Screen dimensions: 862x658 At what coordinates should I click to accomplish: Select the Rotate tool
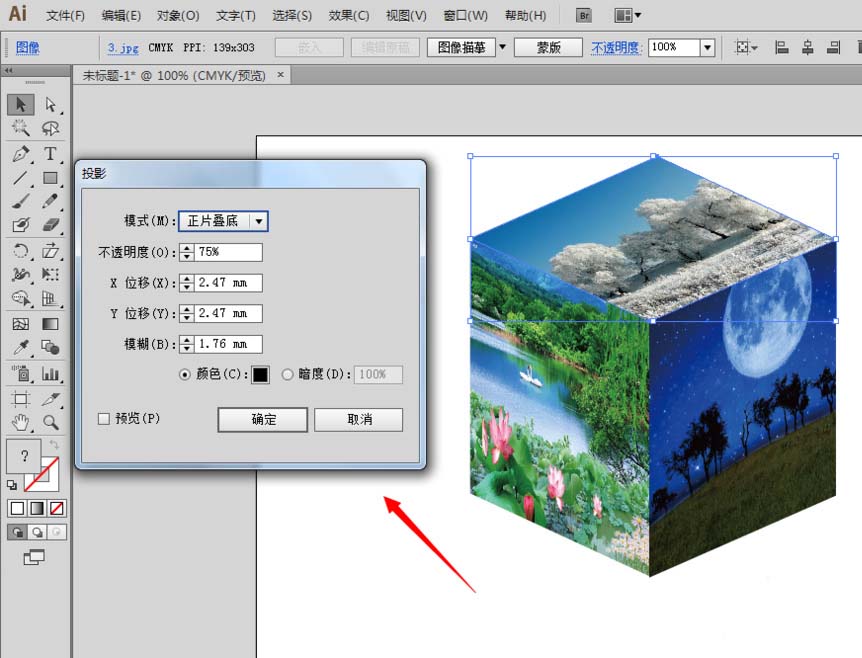click(21, 251)
